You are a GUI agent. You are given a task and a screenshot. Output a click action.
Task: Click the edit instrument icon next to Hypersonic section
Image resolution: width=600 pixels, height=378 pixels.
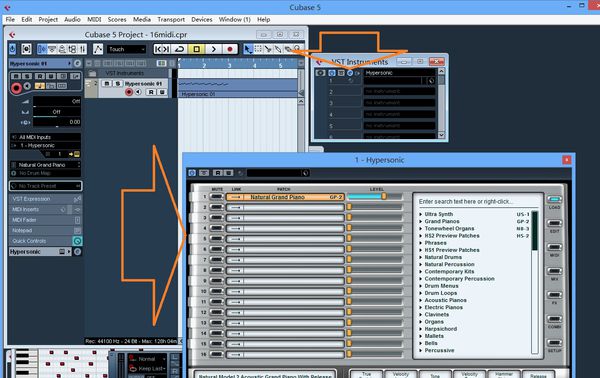point(77,252)
